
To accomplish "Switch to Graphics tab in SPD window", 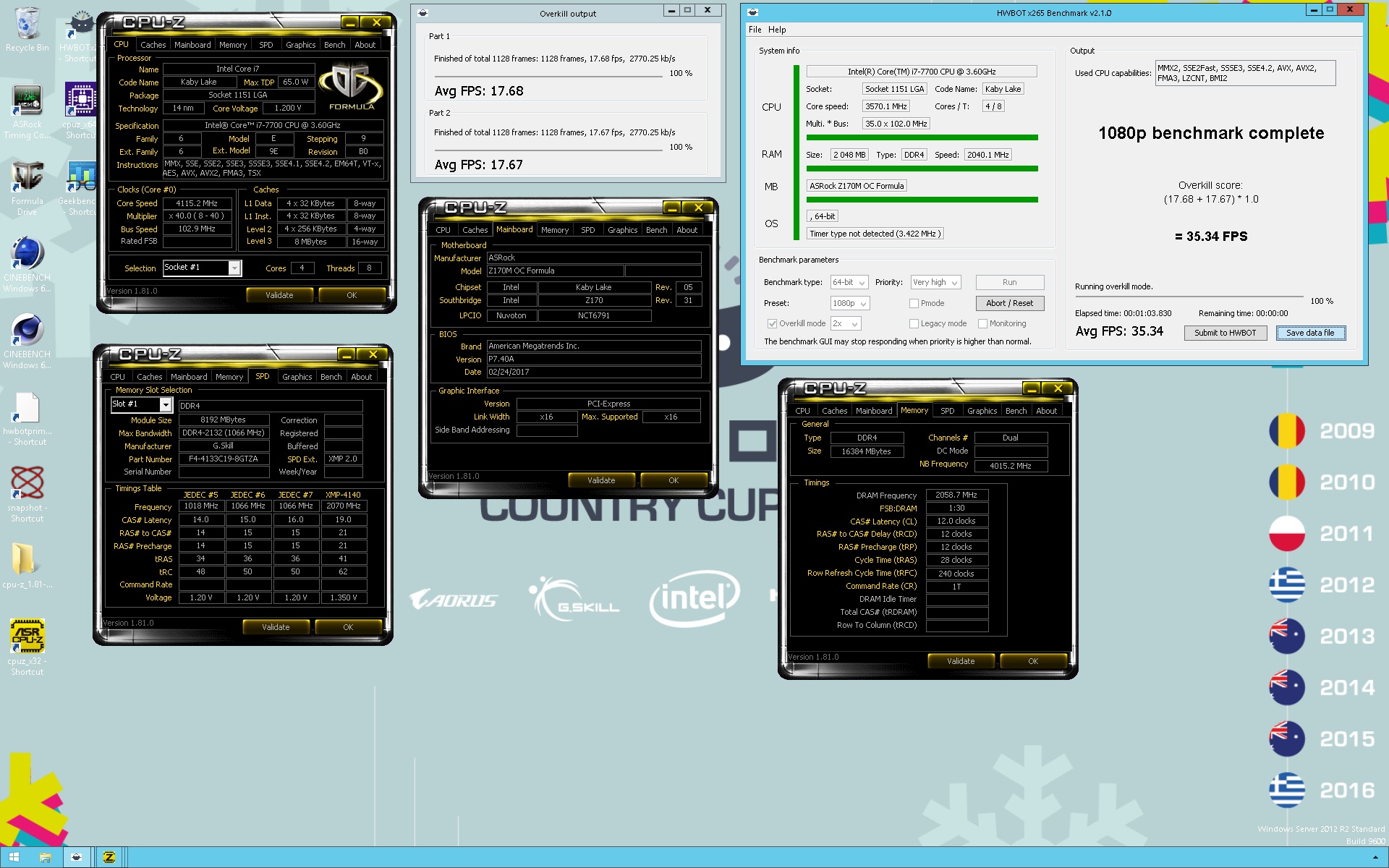I will point(297,377).
